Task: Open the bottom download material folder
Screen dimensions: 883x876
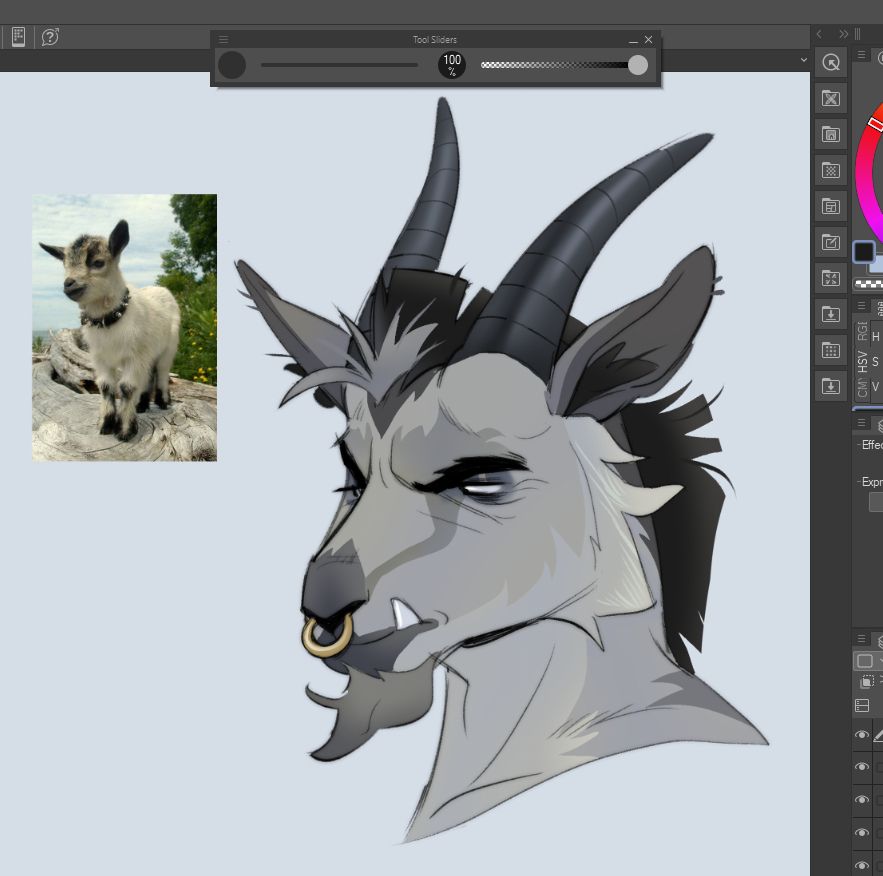Action: point(831,386)
